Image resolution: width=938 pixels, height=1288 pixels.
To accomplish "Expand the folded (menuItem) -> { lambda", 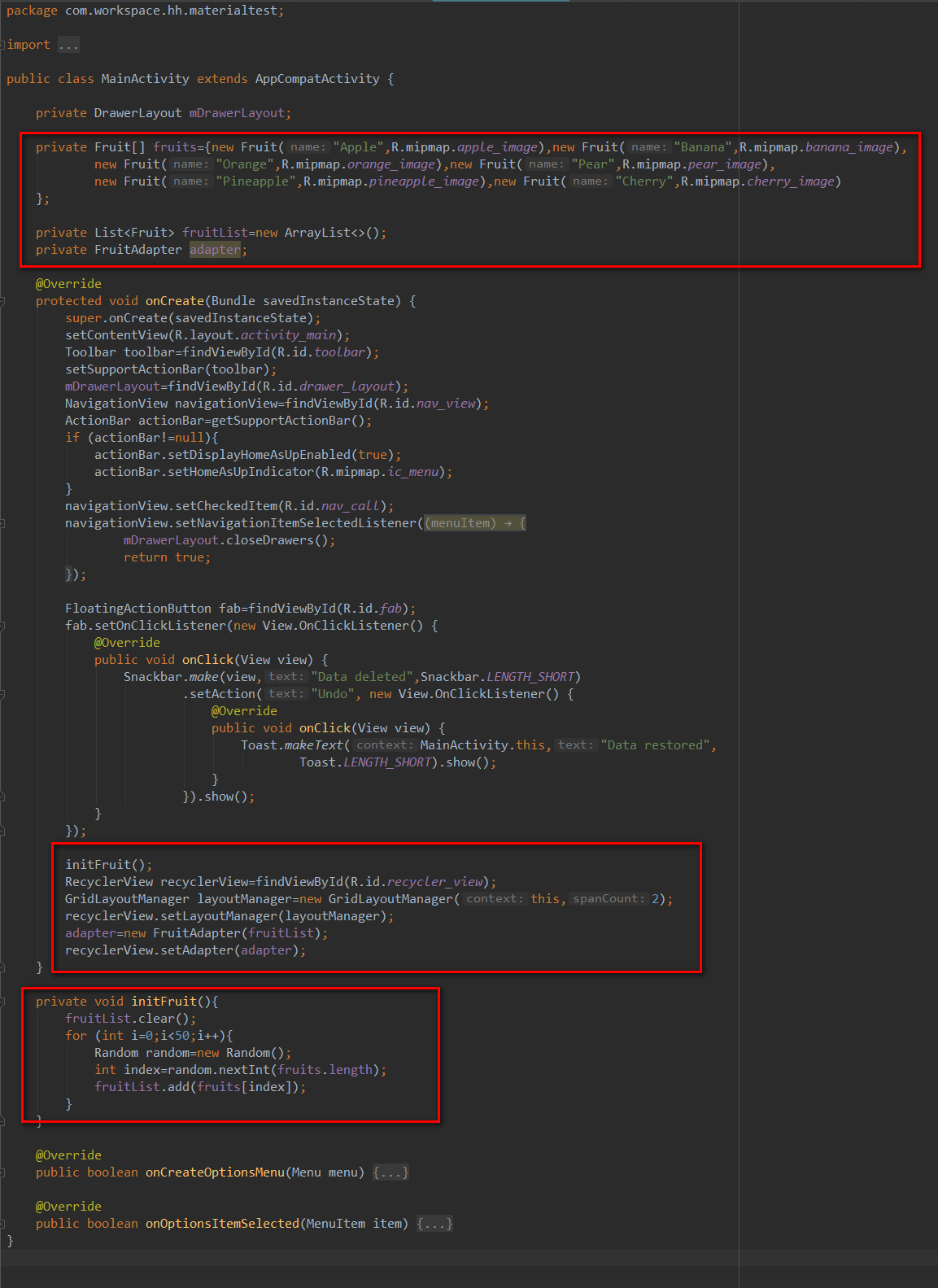I will (x=475, y=523).
